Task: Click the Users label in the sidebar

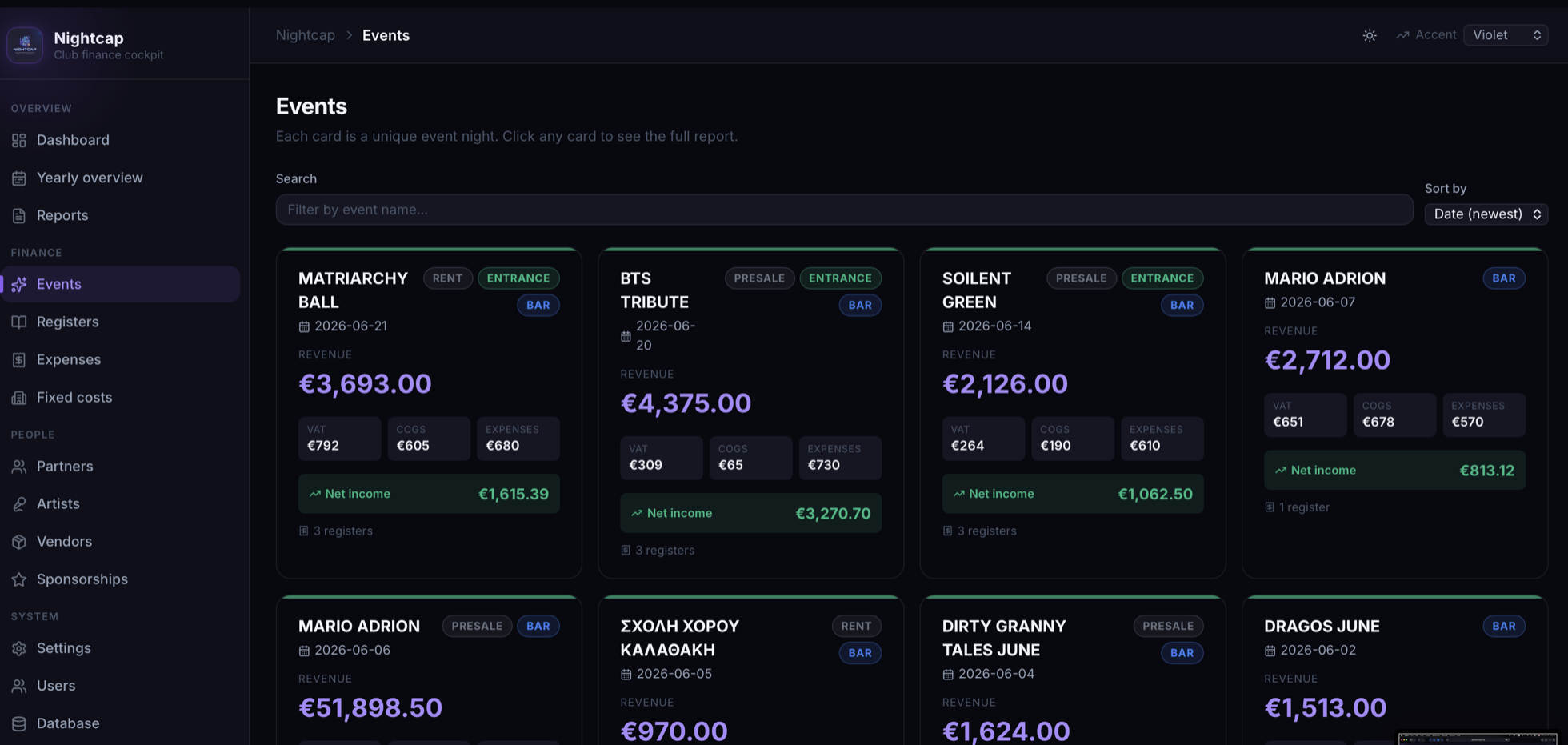Action: [56, 686]
